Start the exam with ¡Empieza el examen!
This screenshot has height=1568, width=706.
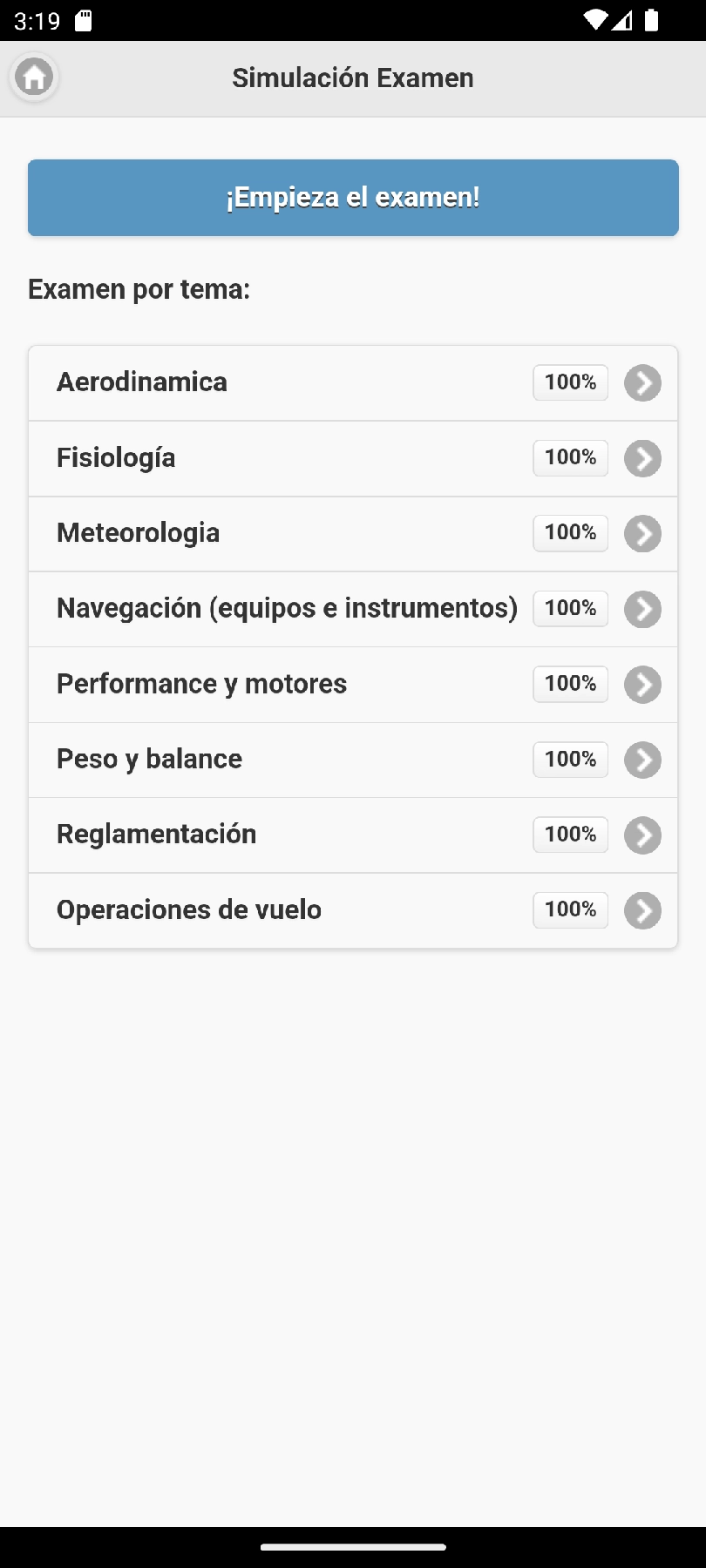coord(353,198)
